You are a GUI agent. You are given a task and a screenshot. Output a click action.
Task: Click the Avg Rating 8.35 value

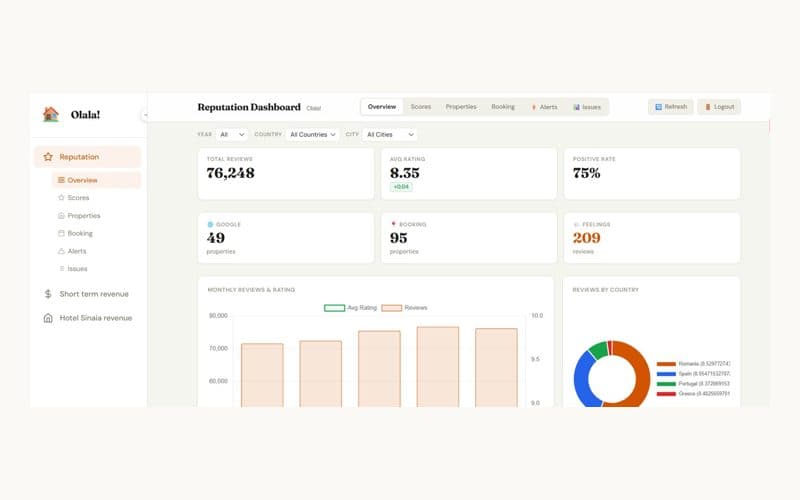[x=405, y=173]
